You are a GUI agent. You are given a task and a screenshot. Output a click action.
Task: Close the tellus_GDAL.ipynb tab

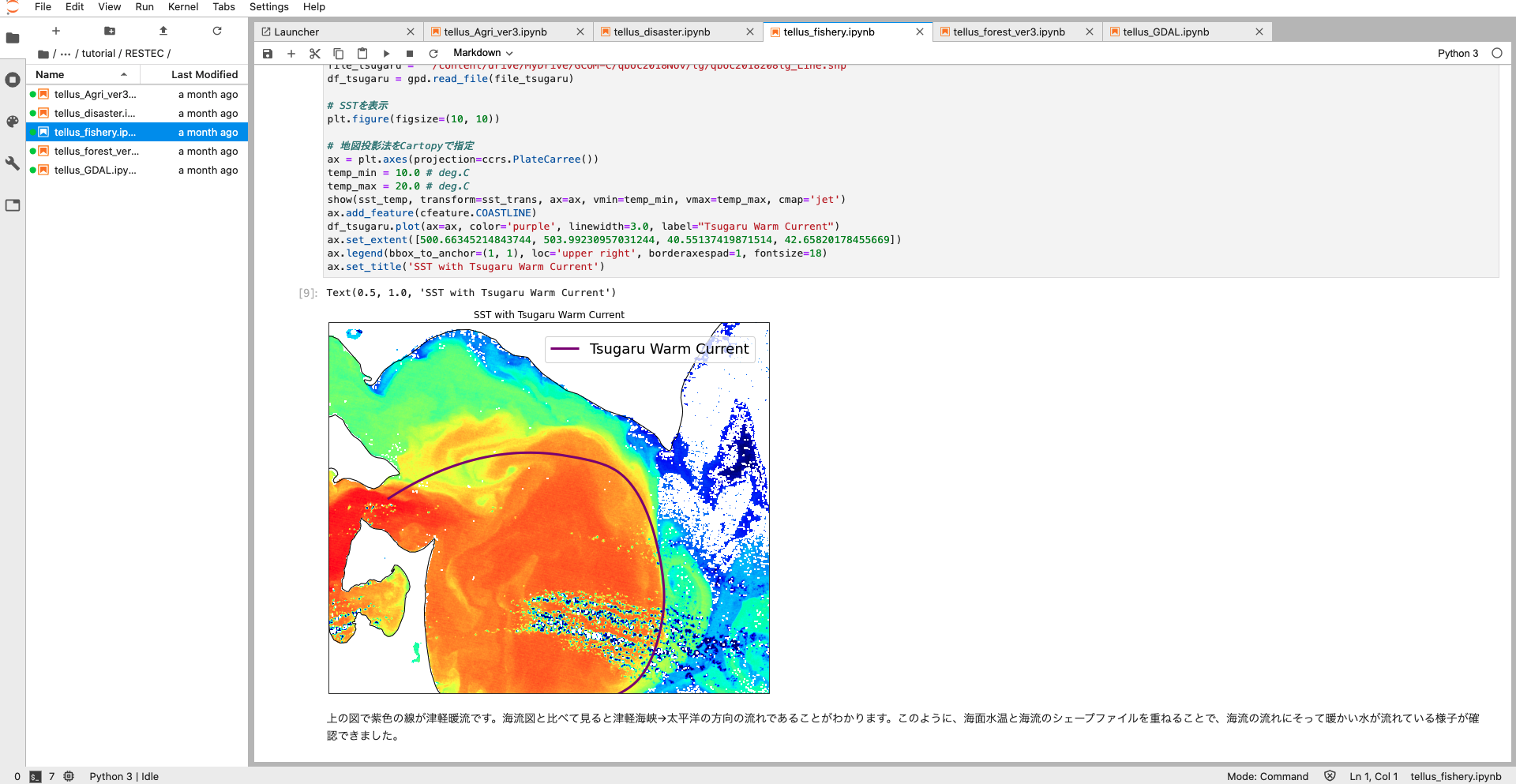[1259, 32]
